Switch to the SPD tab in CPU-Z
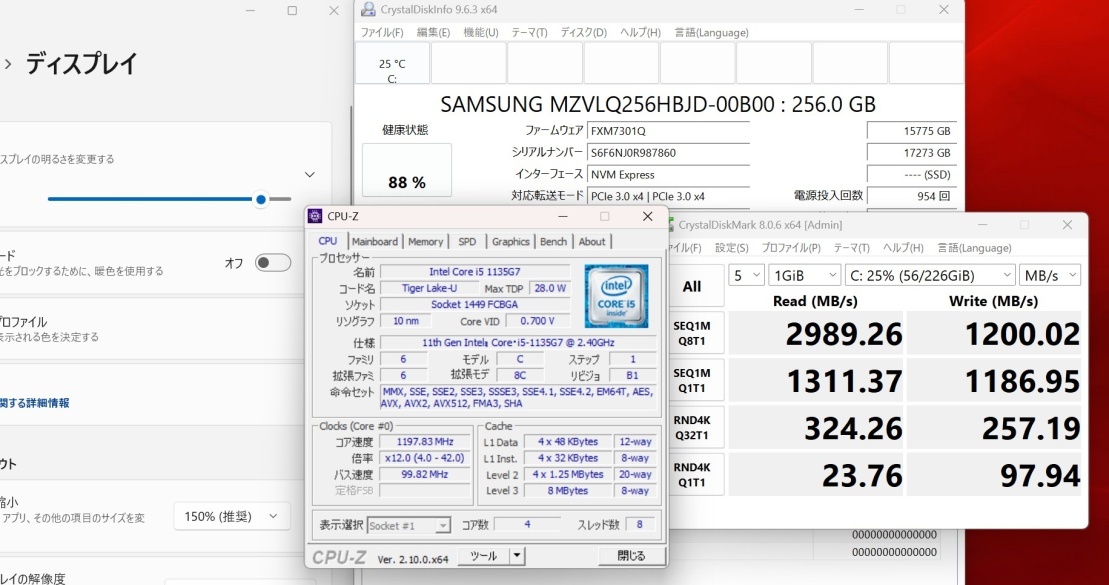The width and height of the screenshot is (1109, 585). [467, 241]
